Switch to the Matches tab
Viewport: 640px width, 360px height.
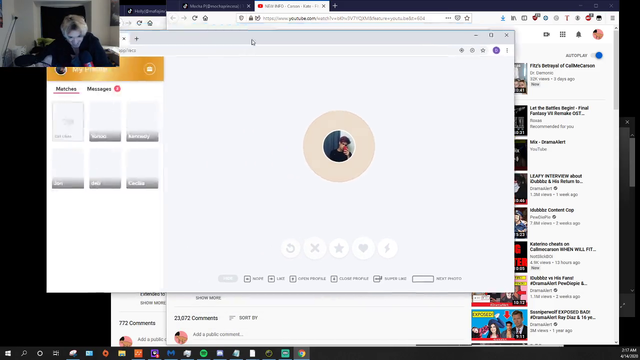click(x=66, y=89)
